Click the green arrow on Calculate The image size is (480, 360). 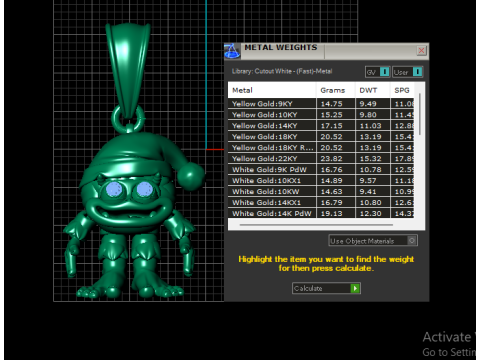355,288
